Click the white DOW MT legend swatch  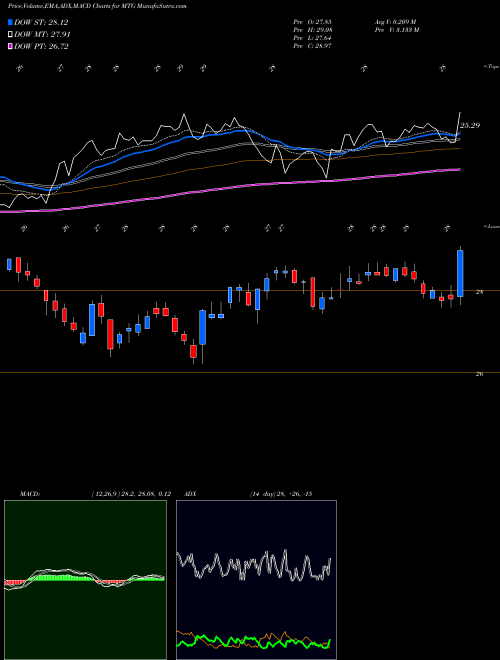tap(10, 35)
